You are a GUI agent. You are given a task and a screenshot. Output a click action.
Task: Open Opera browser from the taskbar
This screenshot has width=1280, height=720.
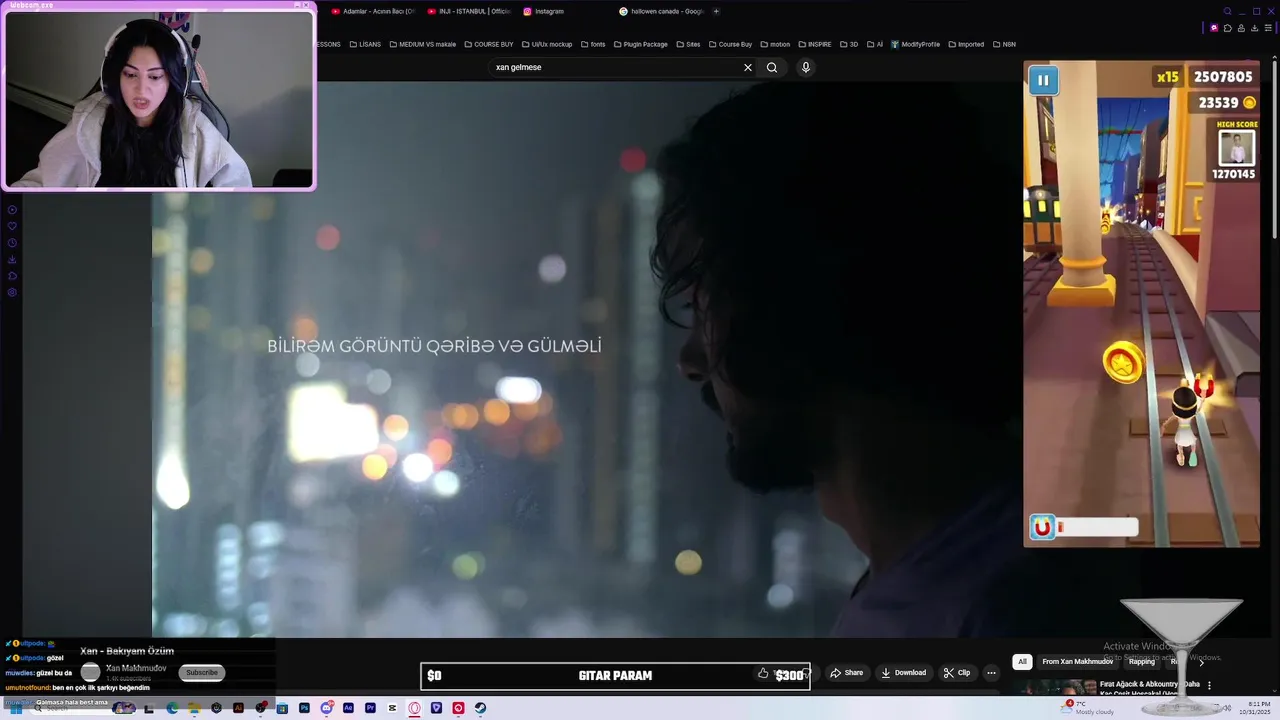tap(414, 708)
